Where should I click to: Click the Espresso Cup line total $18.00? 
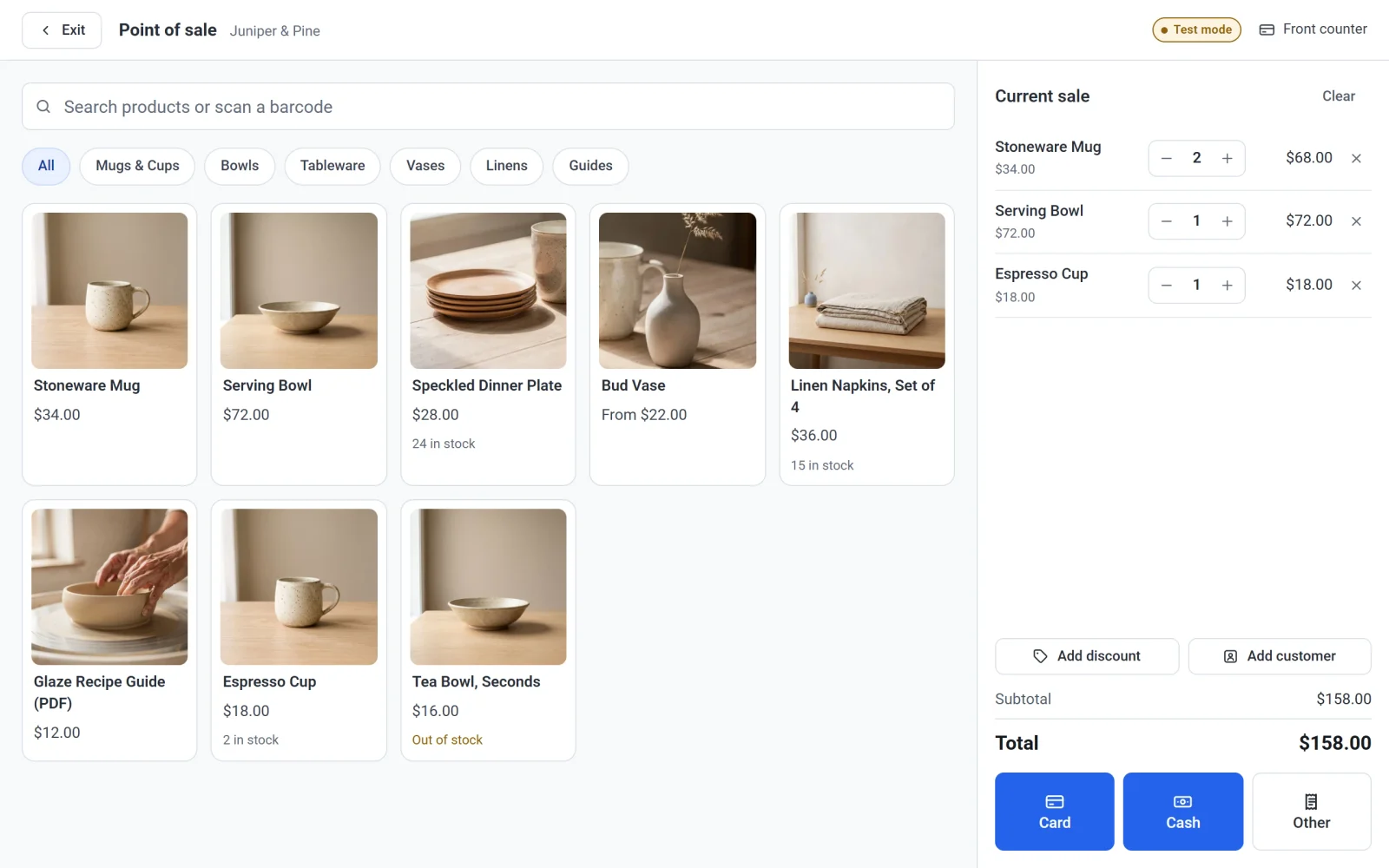point(1308,285)
